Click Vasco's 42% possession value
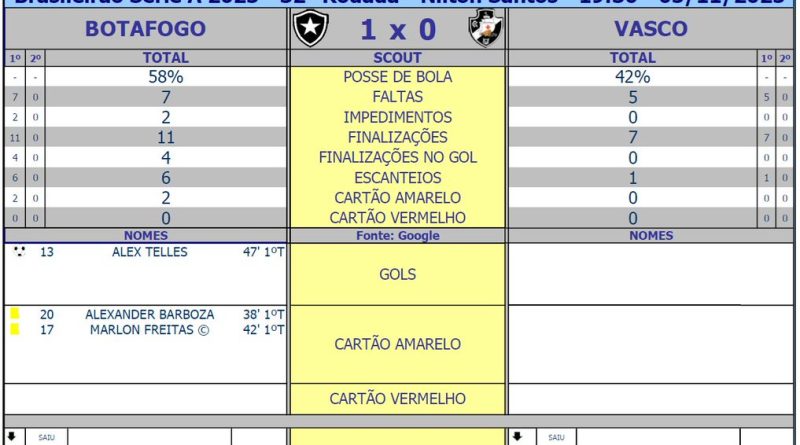Viewport: 800px width, 445px height. point(633,77)
